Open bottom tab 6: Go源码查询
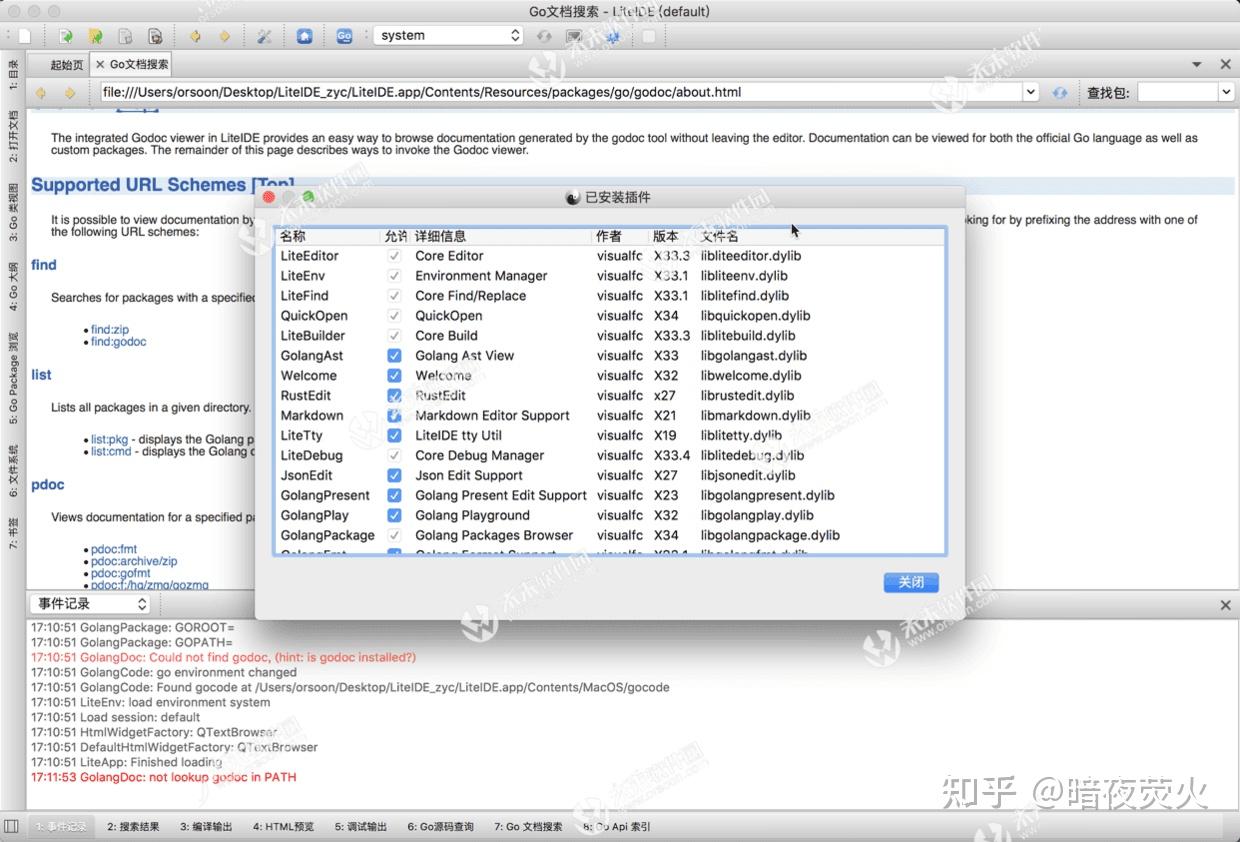The height and width of the screenshot is (842, 1240). 440,827
